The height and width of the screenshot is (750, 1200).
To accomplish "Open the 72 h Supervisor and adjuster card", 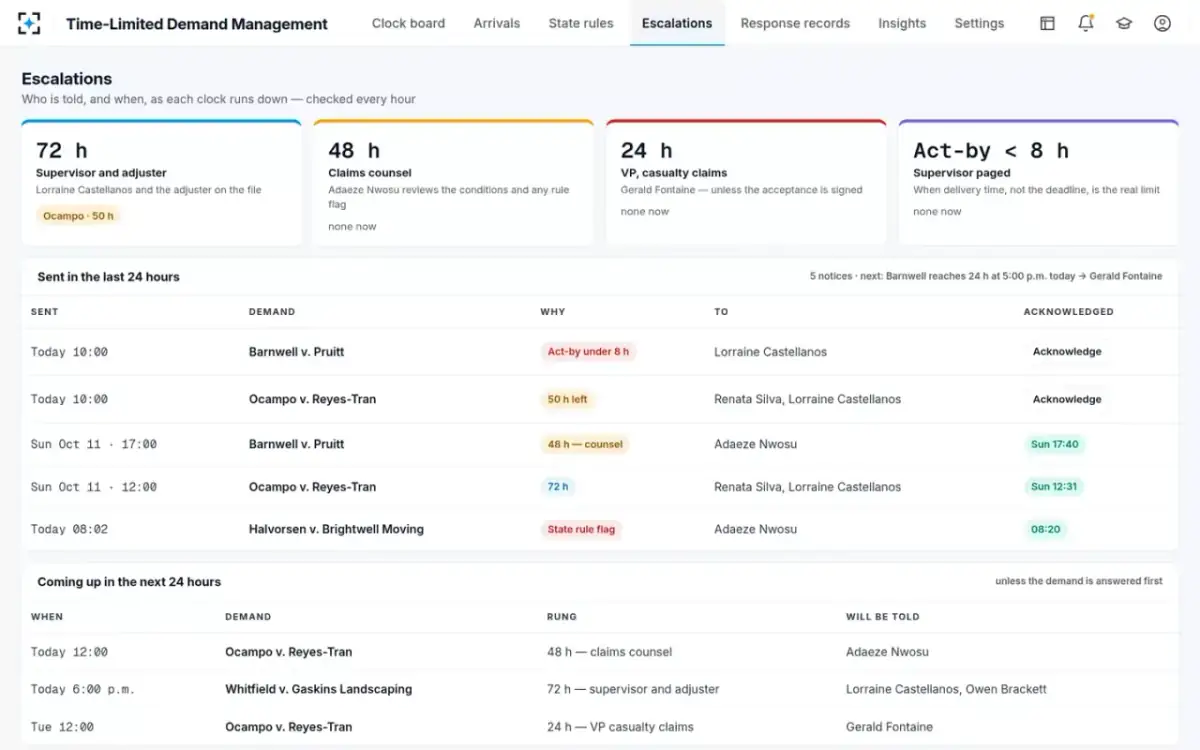I will [x=161, y=183].
